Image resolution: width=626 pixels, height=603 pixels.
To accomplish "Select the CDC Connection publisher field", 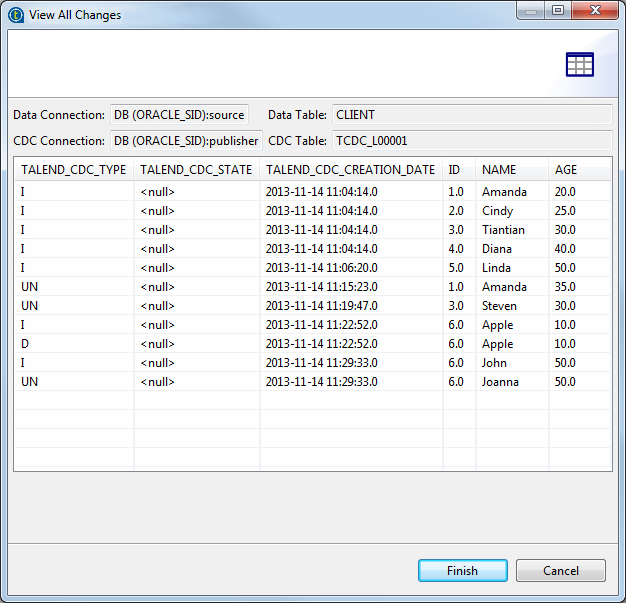I will pyautogui.click(x=185, y=141).
